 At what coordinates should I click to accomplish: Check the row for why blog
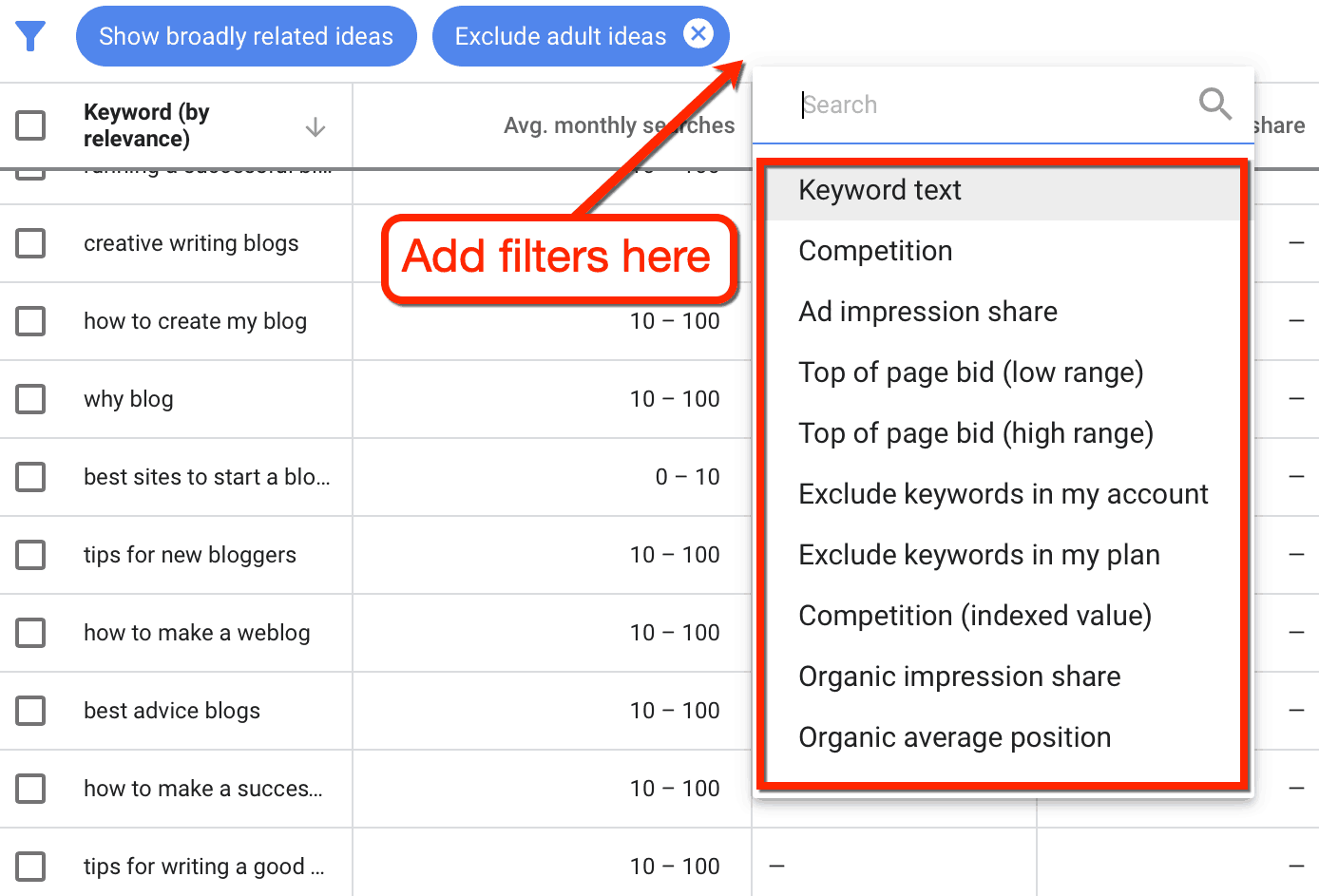31,399
